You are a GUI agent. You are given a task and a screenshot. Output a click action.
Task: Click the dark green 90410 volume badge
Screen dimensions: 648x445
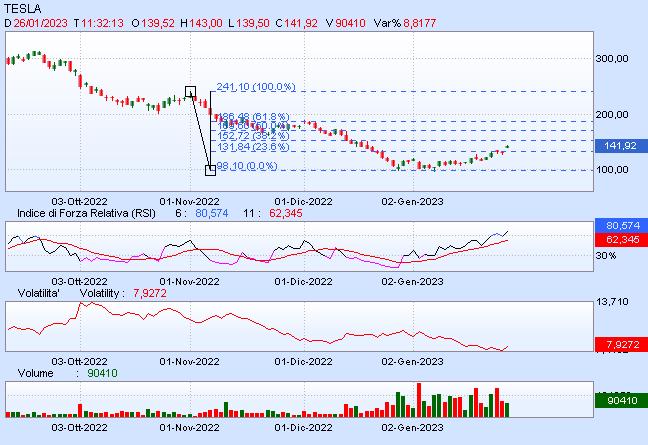[621, 400]
